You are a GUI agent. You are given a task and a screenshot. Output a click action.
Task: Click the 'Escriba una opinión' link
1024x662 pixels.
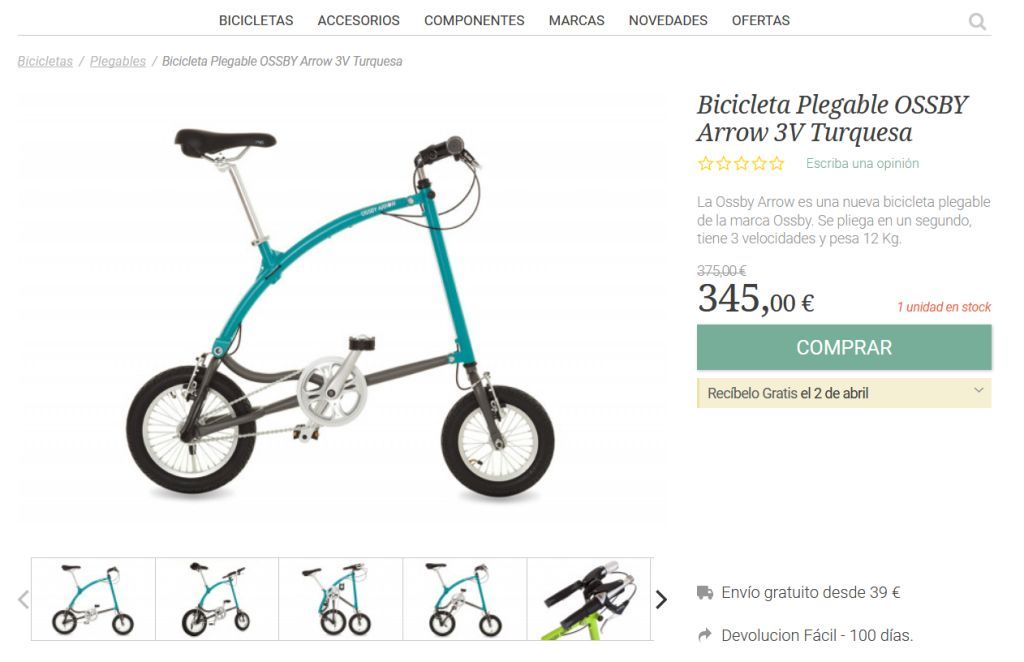pyautogui.click(x=862, y=163)
